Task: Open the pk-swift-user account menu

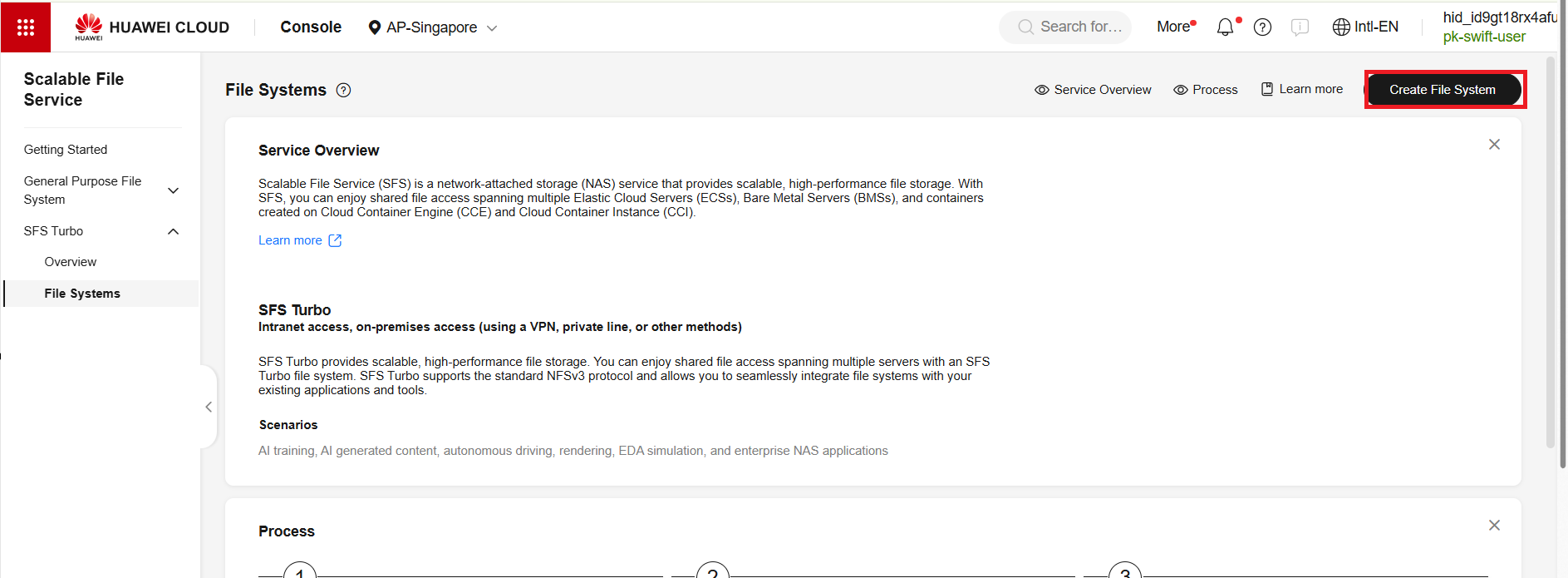Action: [1484, 37]
